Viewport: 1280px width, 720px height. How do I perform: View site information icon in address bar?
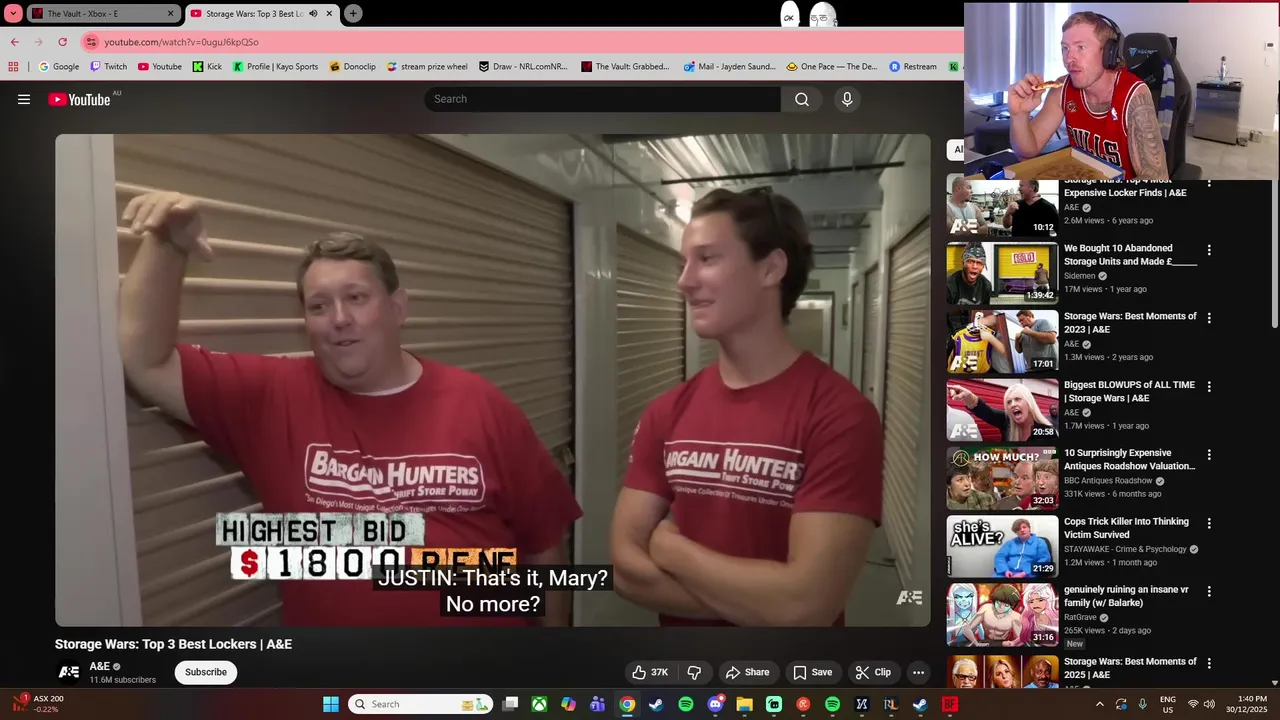[91, 42]
